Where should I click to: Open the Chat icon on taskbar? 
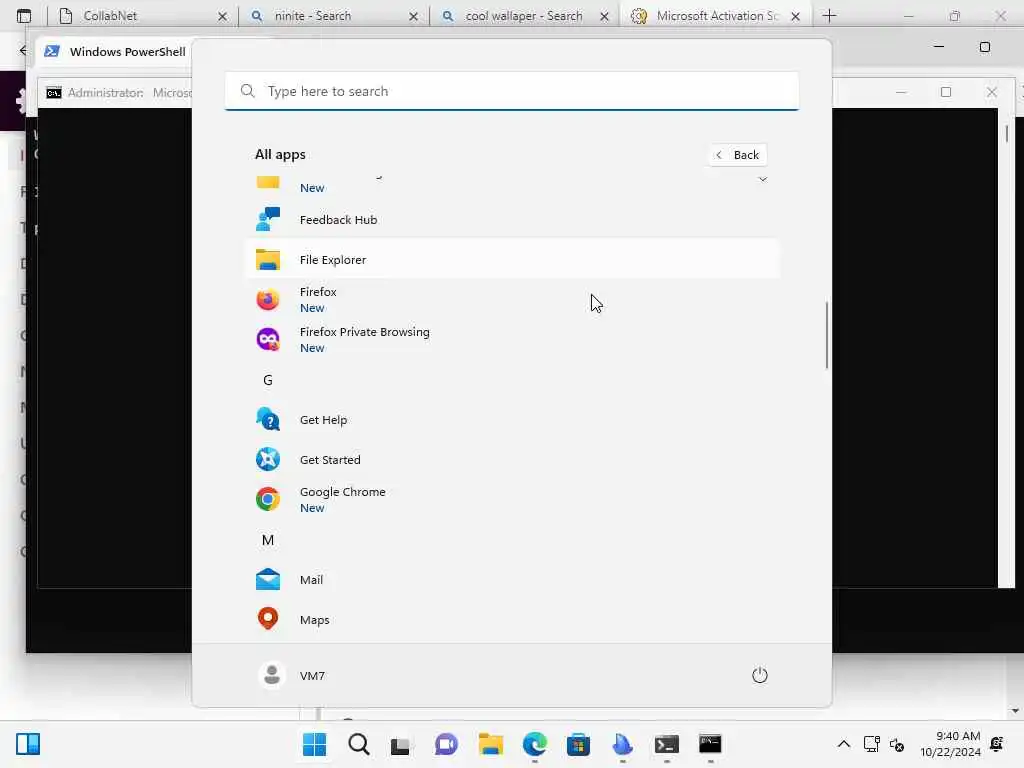point(446,744)
